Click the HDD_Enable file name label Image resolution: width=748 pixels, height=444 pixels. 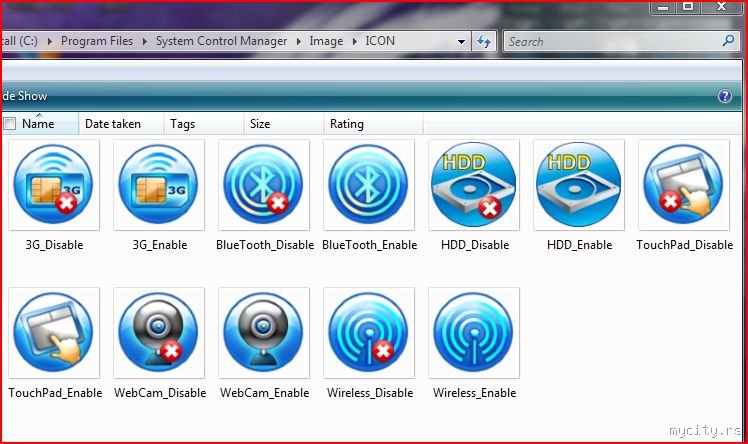pos(580,245)
